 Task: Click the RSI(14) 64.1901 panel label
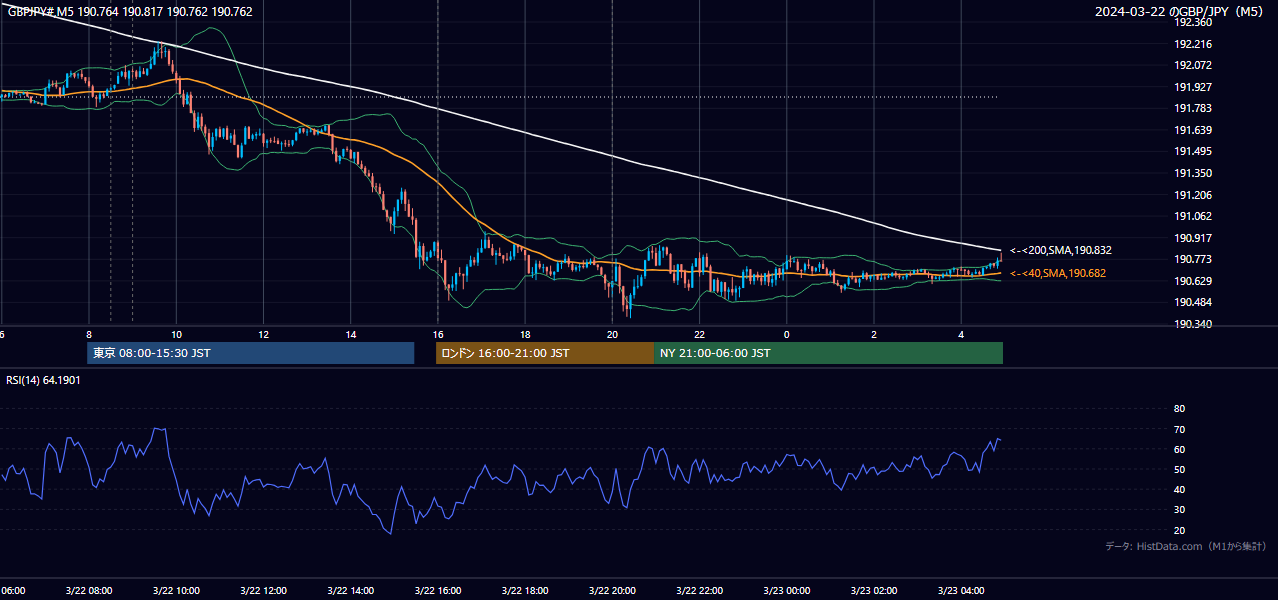43,380
